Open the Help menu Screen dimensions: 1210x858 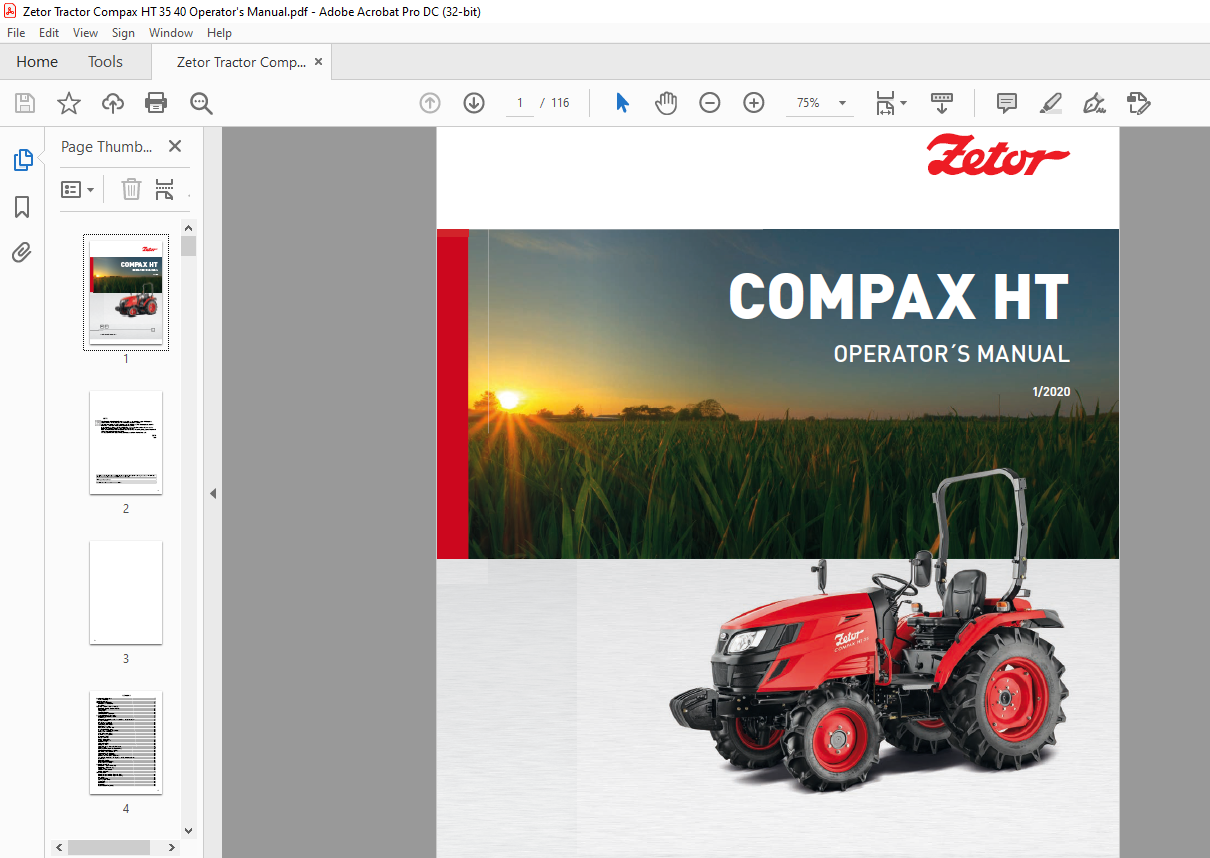[x=219, y=33]
